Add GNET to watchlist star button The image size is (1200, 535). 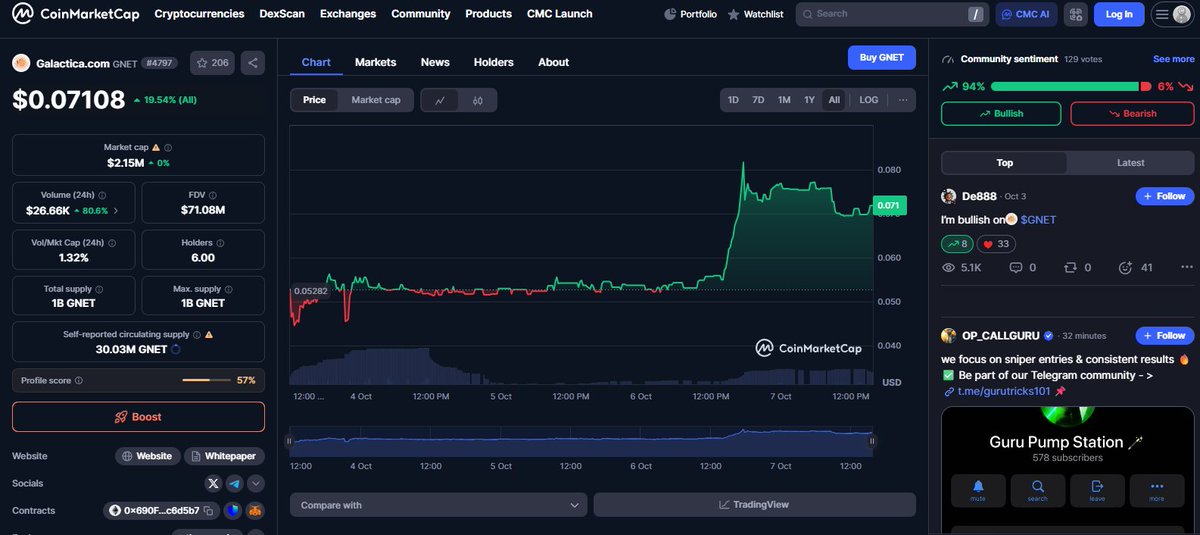[212, 63]
